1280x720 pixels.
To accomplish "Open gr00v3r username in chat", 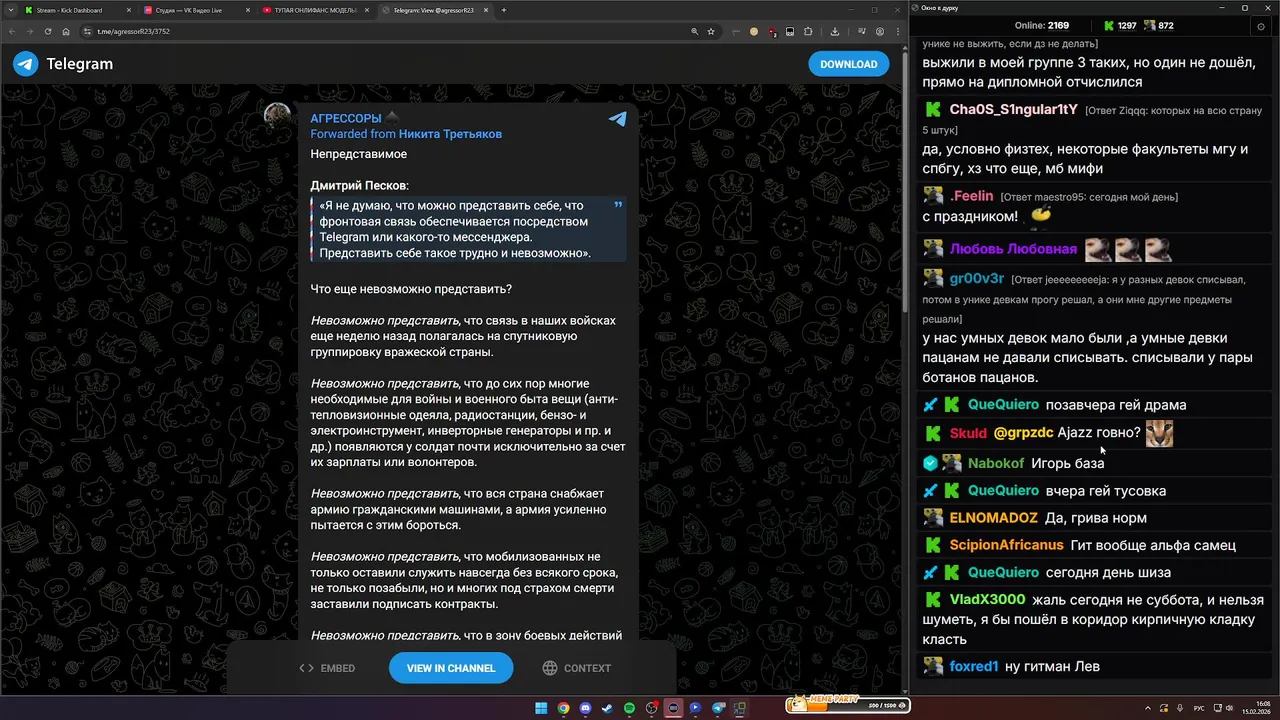I will (x=977, y=279).
